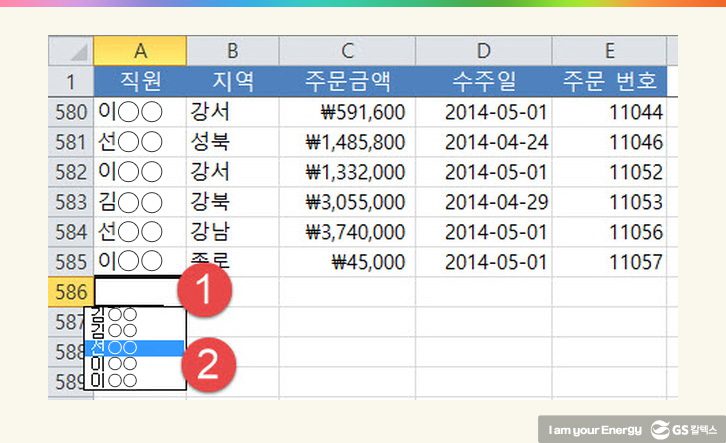The height and width of the screenshot is (443, 726).
Task: Click order number cell 11057
Action: [610, 262]
